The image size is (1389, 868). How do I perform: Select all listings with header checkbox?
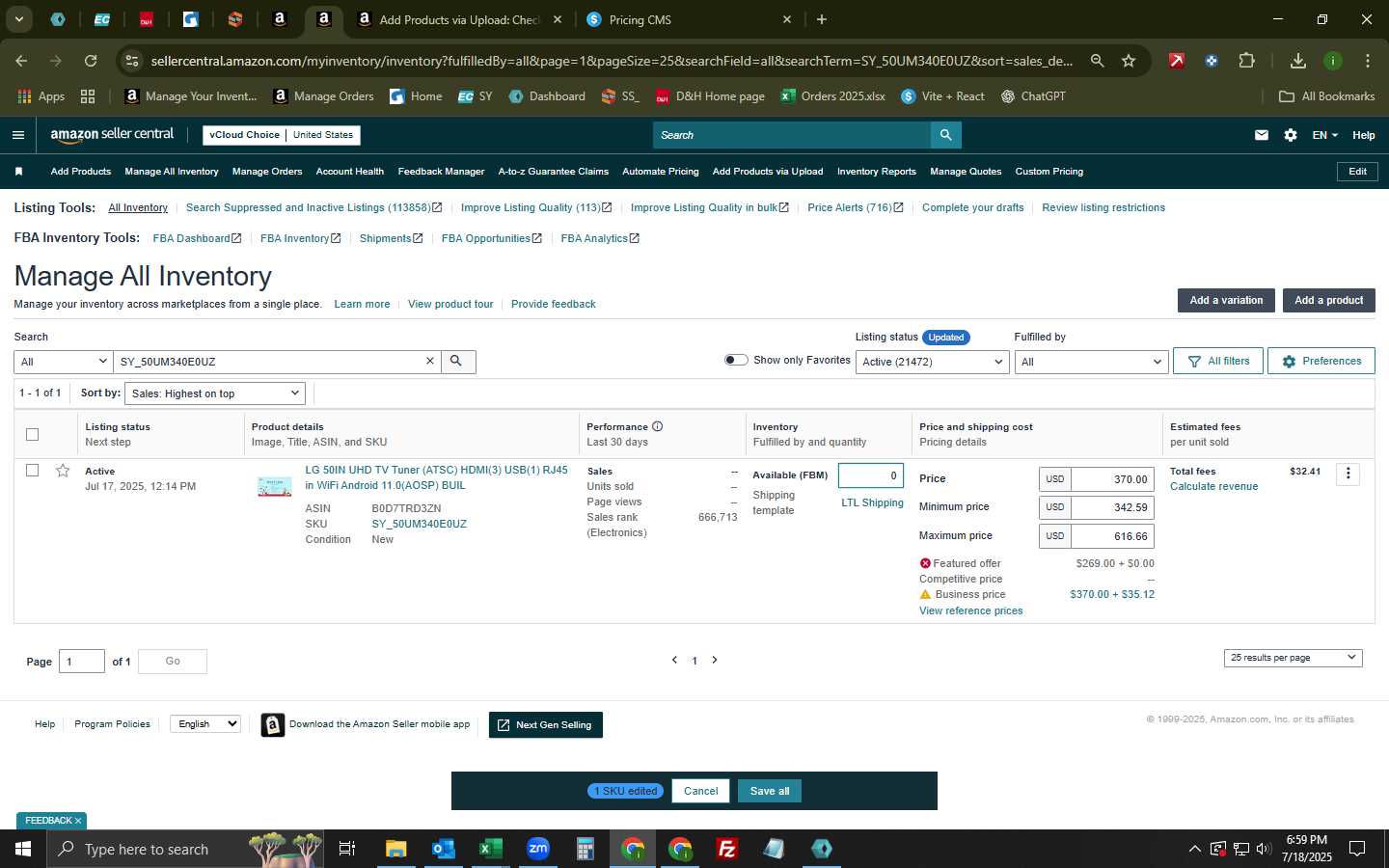point(32,434)
